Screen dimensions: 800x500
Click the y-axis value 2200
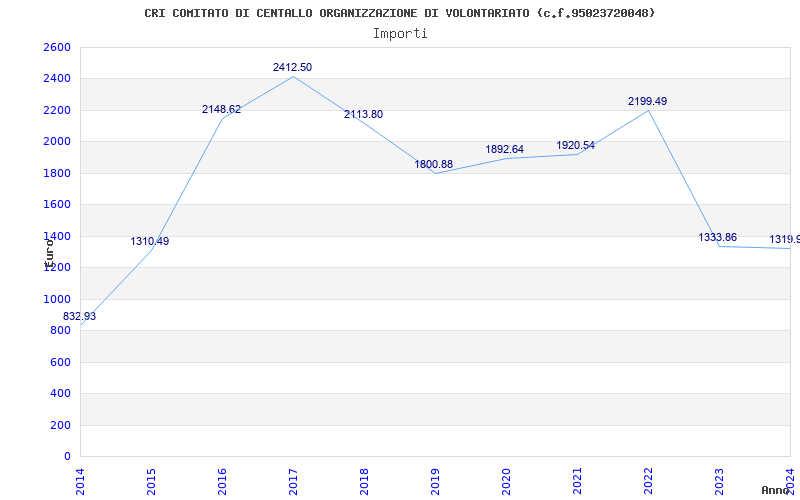57,110
